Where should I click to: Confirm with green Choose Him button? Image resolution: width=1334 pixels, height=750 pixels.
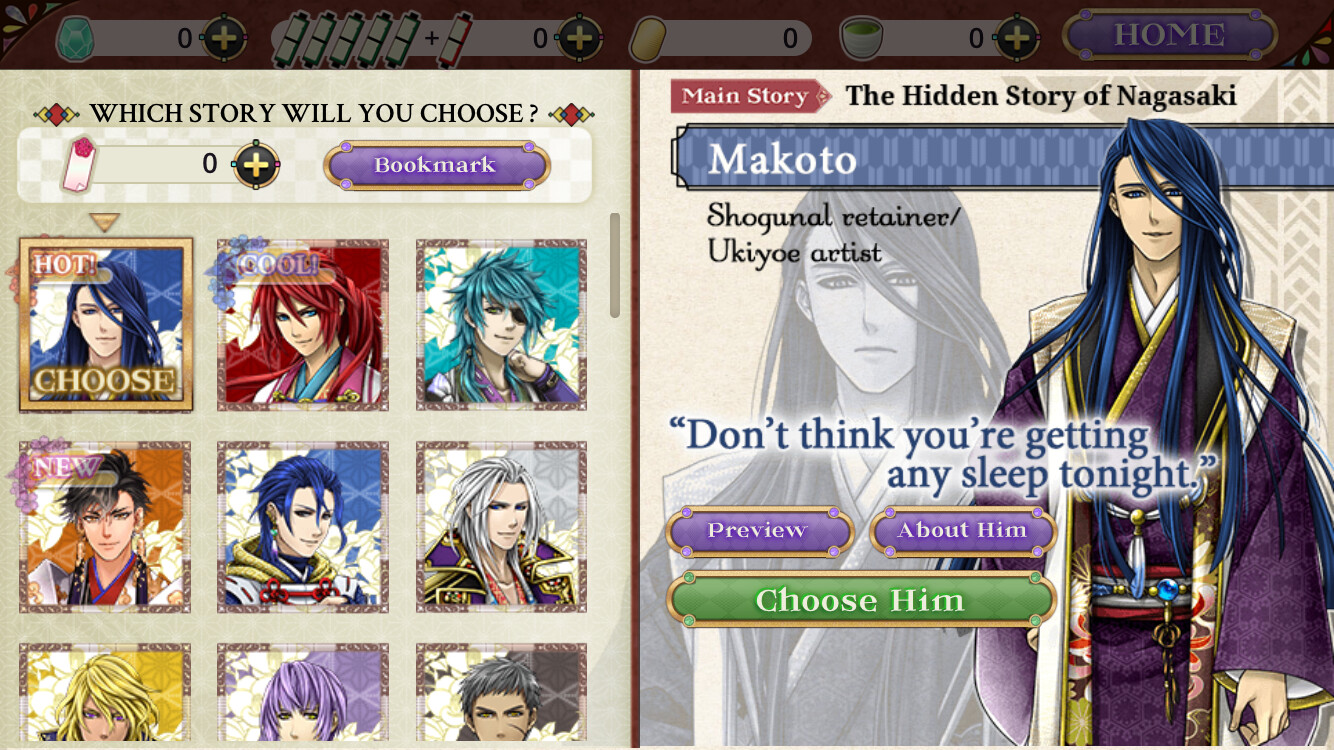(861, 600)
